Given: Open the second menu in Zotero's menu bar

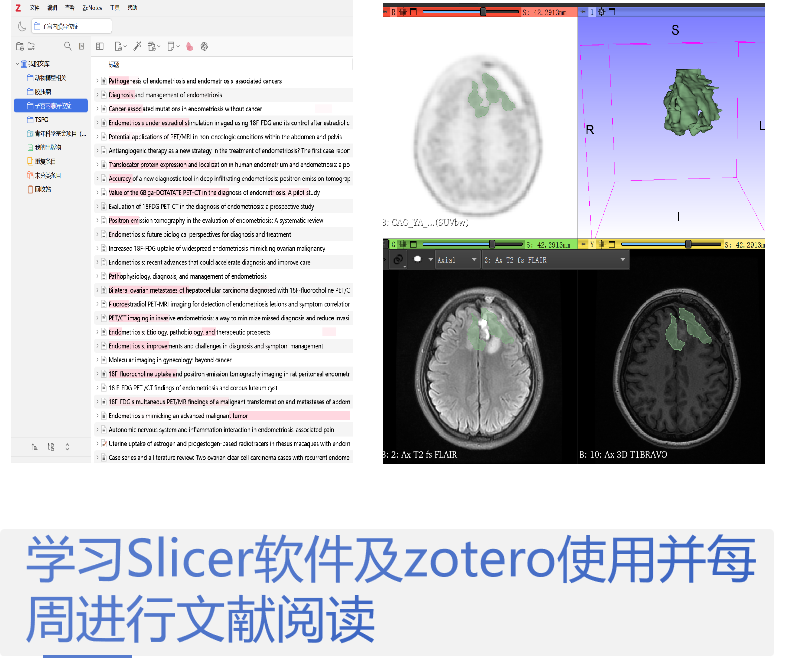Looking at the screenshot, I should pyautogui.click(x=52, y=8).
